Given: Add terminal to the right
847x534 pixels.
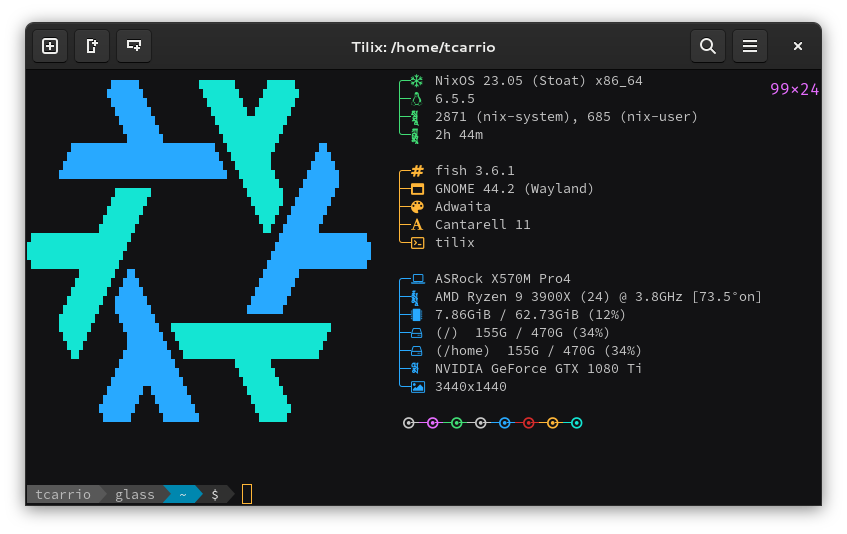Looking at the screenshot, I should pos(92,46).
